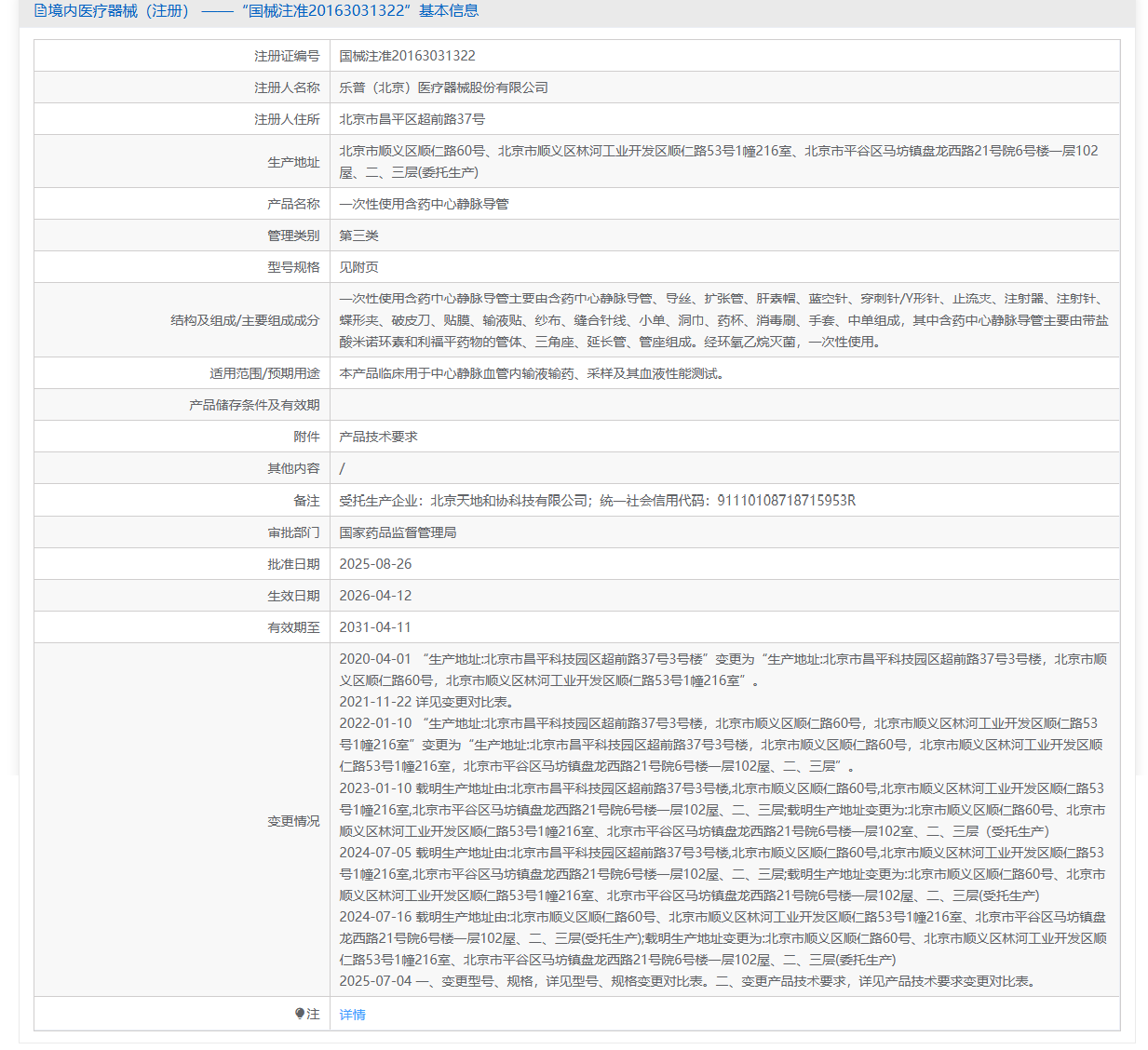Click the 2023-01-10 change record line

click(x=723, y=810)
